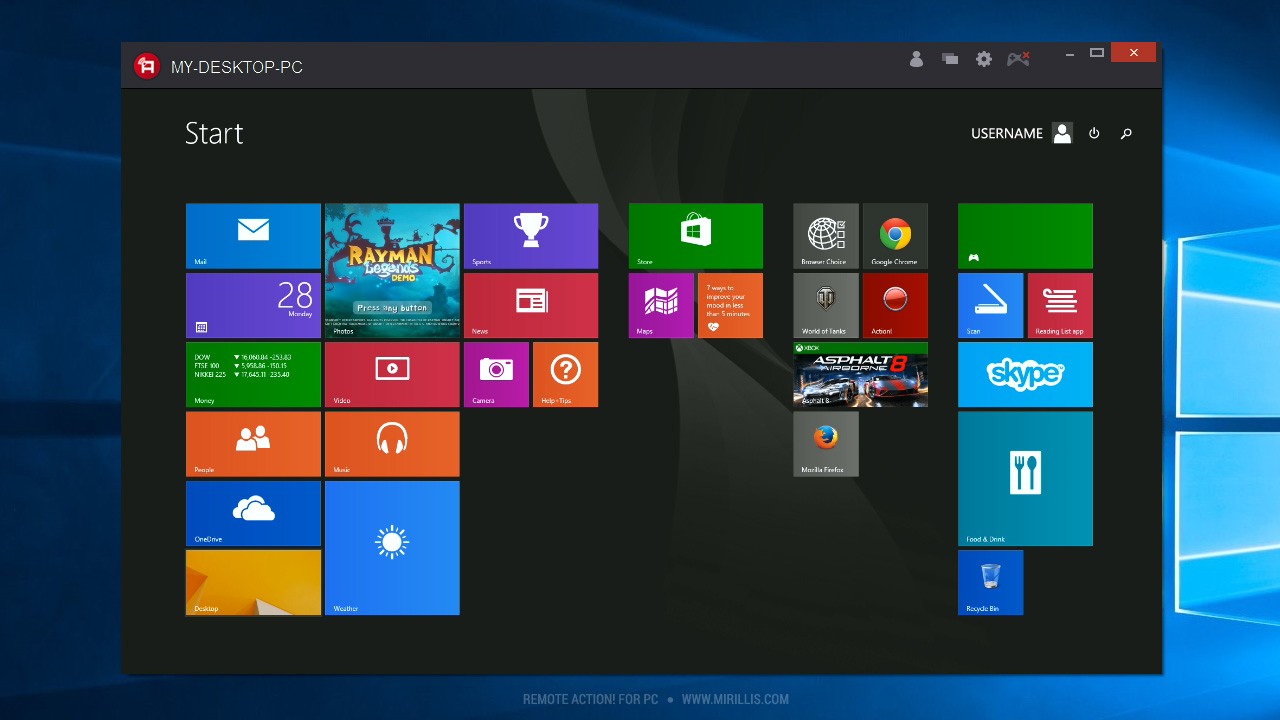Open the Money stock tile
Screen dimensions: 1280x720
(253, 375)
